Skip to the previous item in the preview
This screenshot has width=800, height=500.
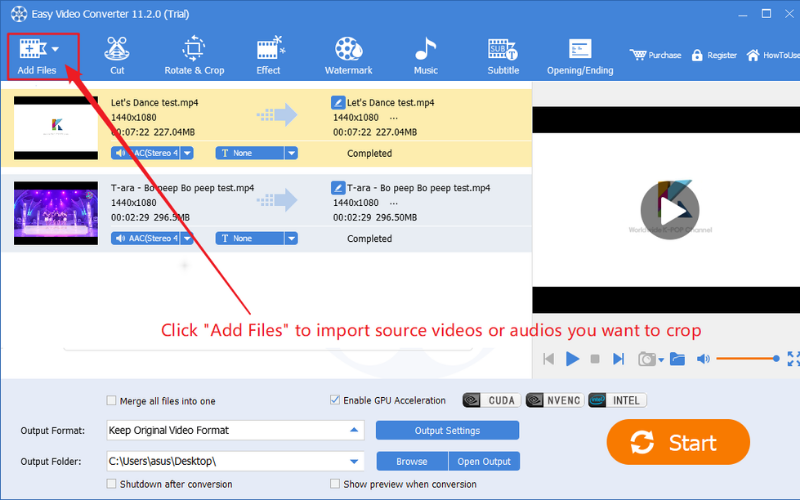548,359
